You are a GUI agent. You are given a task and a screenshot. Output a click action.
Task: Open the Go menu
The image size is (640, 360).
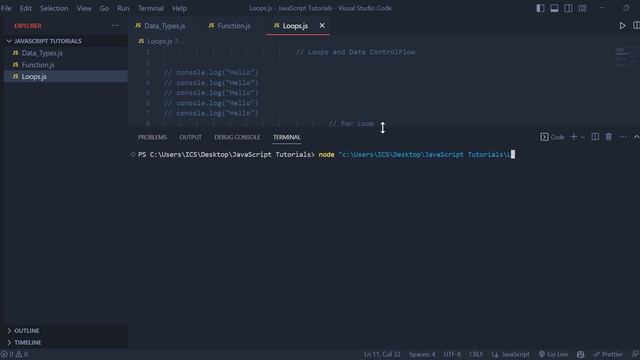pyautogui.click(x=104, y=8)
